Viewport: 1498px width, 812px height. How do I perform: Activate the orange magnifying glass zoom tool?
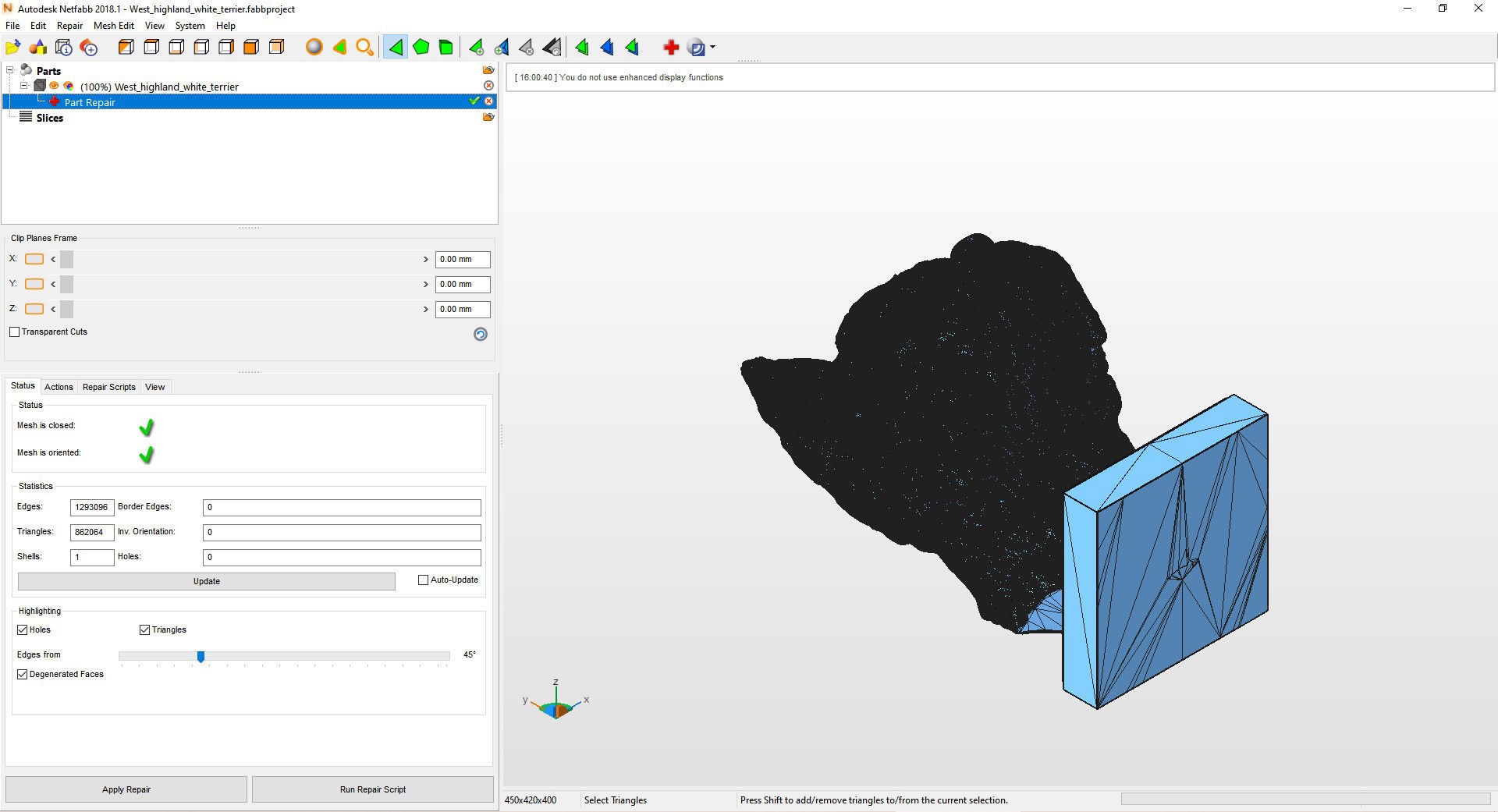point(364,48)
